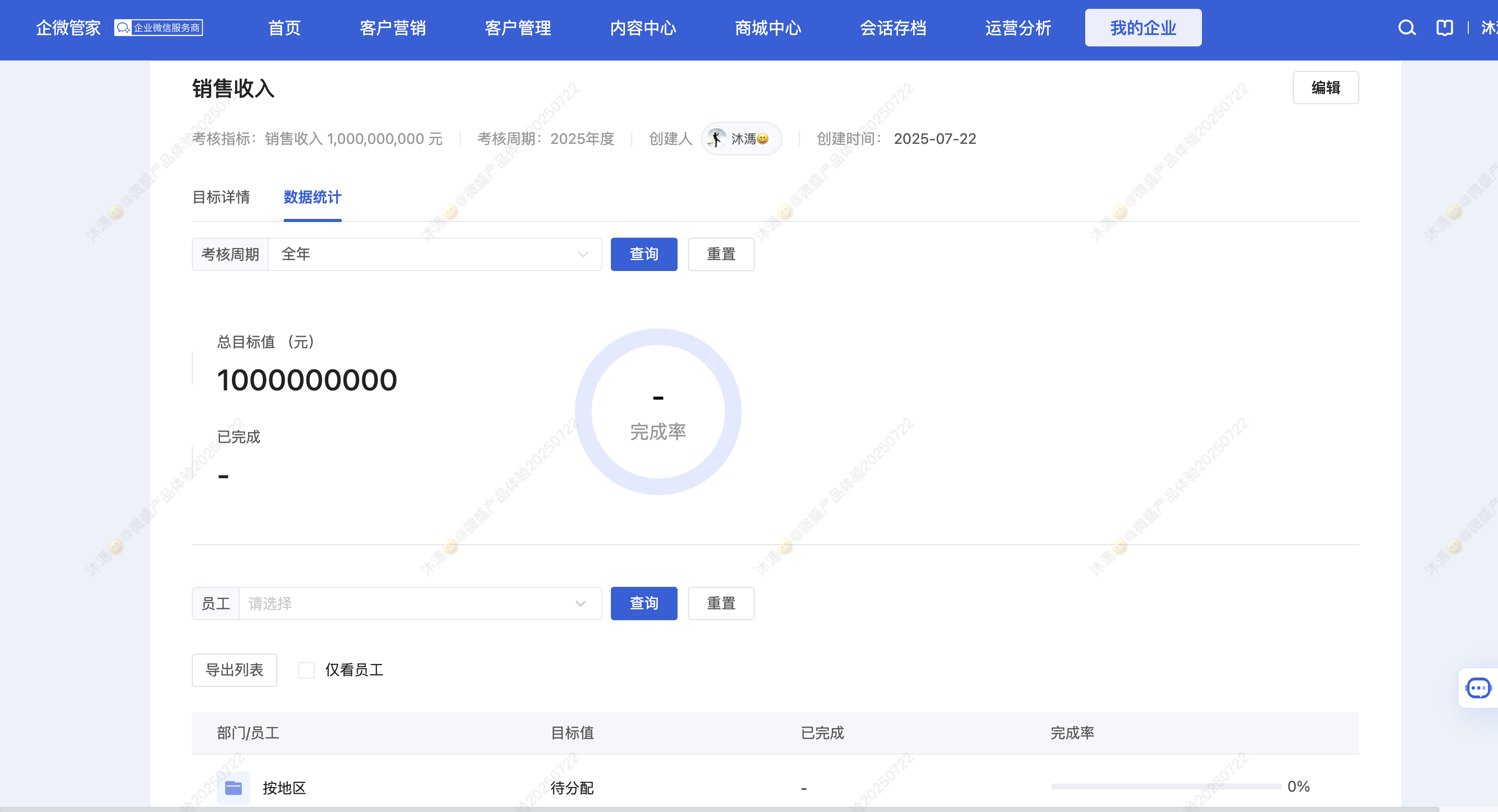
Task: Click the 已完成 column header
Action: pos(822,733)
